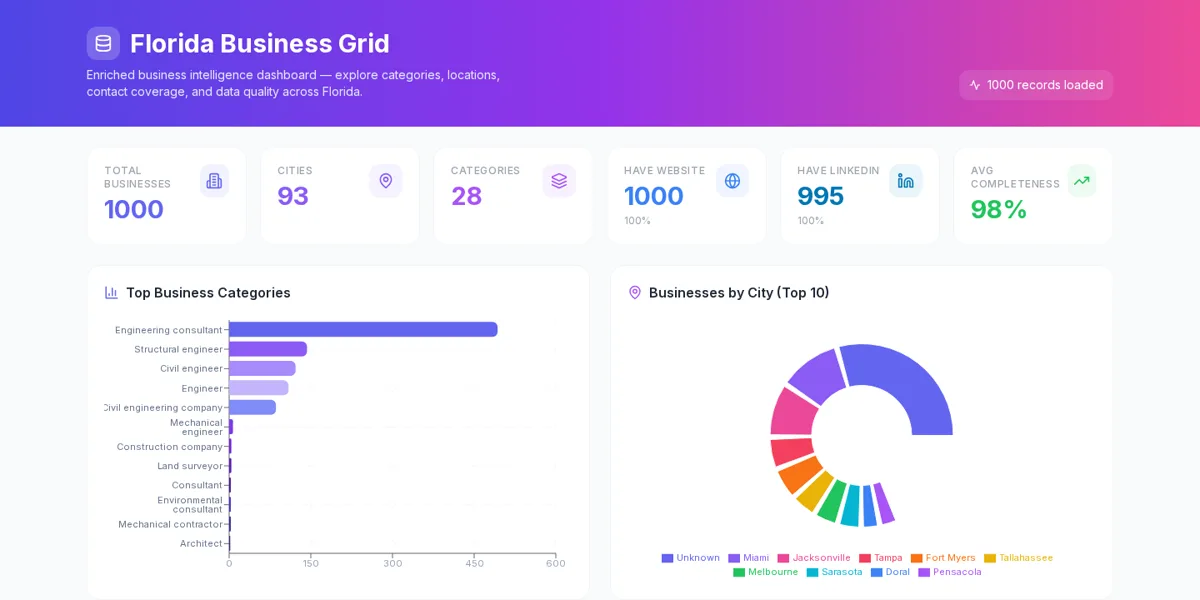
Task: Click the database logo icon beside the title
Action: click(103, 43)
